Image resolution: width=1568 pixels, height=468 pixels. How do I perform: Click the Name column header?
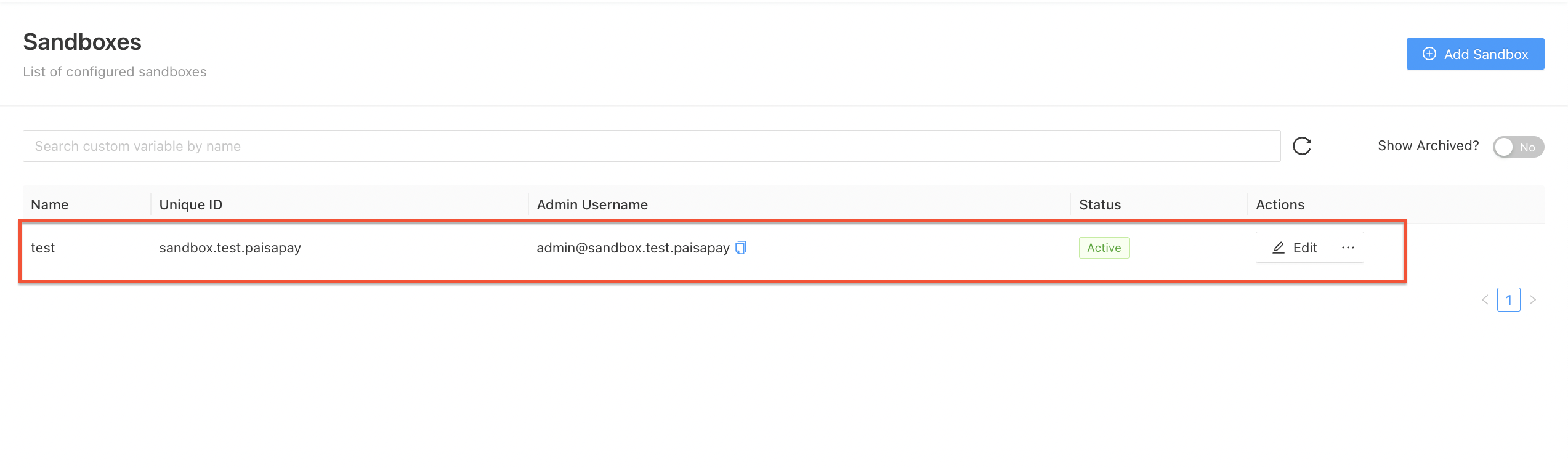[50, 204]
